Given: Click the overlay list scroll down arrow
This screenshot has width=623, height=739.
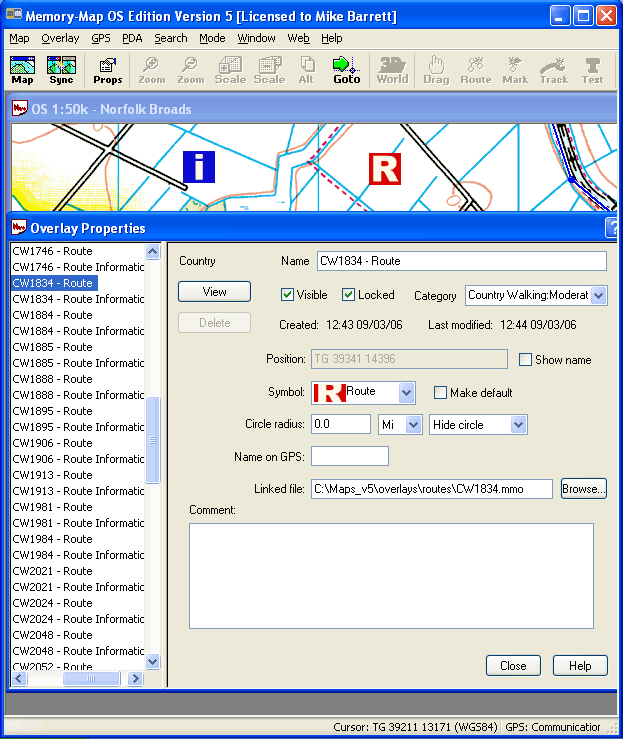Looking at the screenshot, I should click(x=152, y=662).
